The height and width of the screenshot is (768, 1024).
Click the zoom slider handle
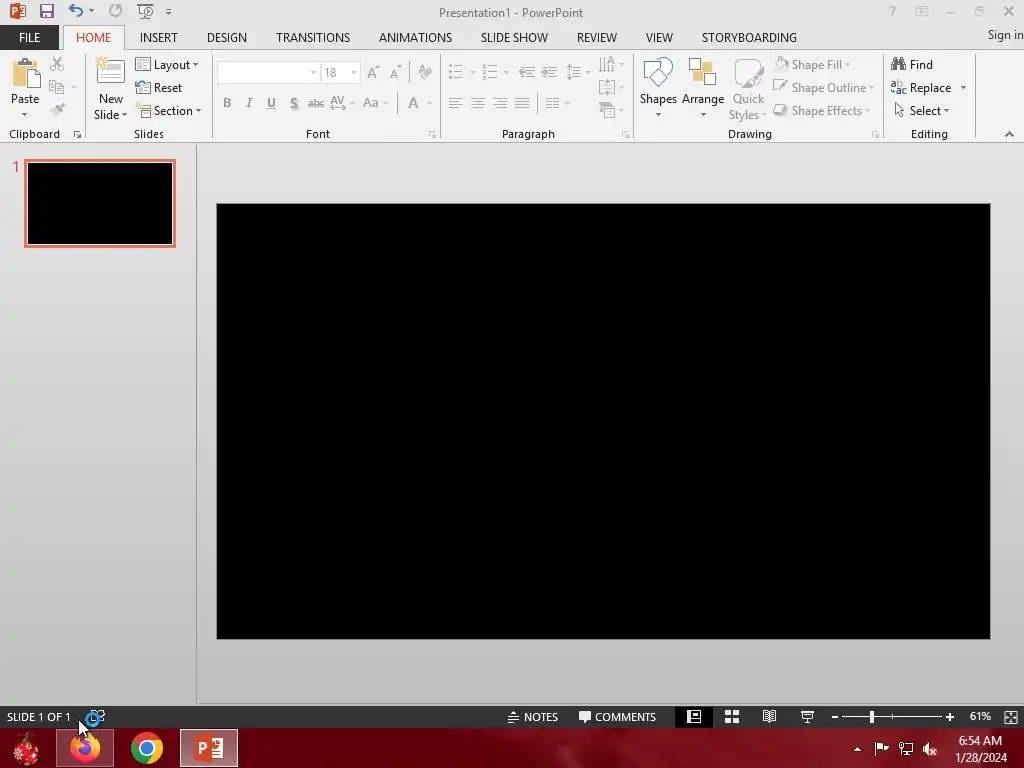872,717
